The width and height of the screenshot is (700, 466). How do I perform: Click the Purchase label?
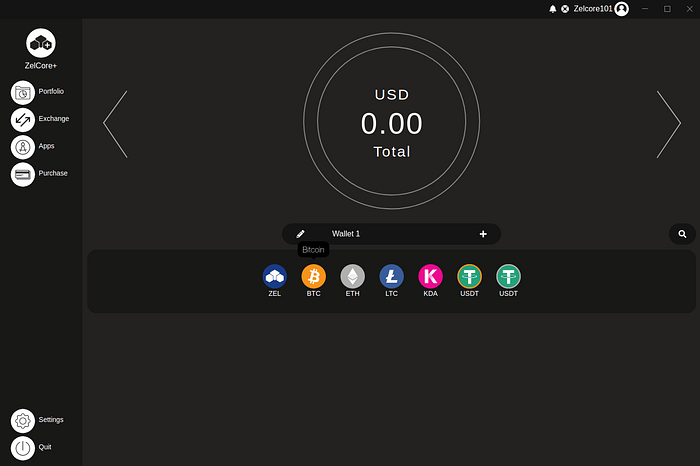tap(53, 173)
